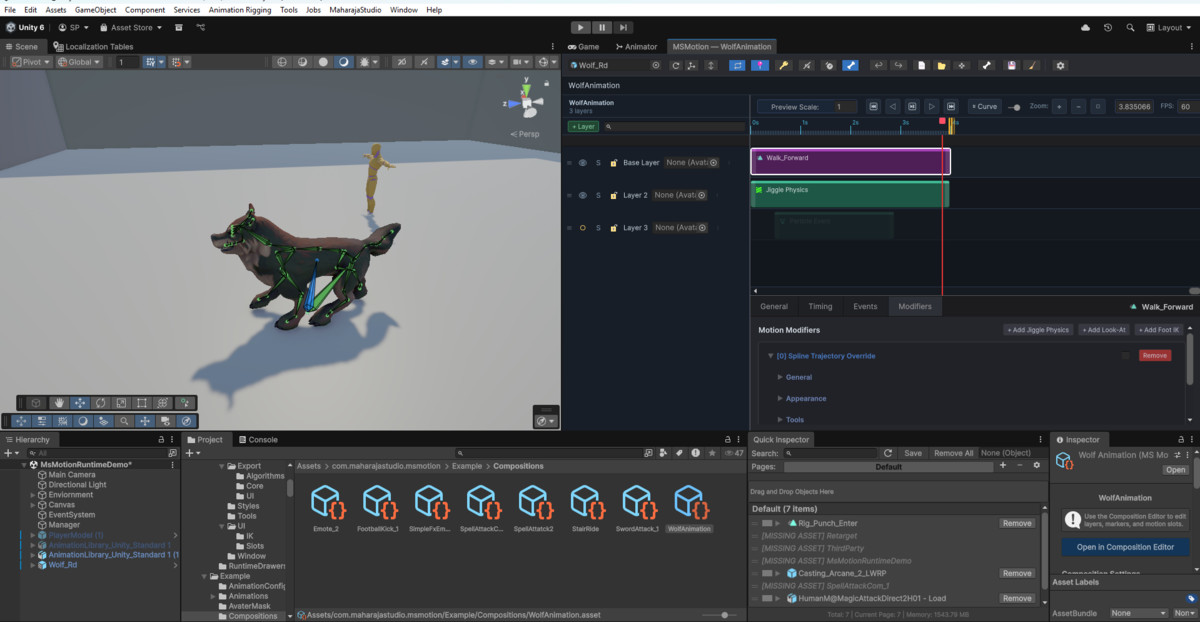
Task: Open the undo history clock icon
Action: (1108, 28)
